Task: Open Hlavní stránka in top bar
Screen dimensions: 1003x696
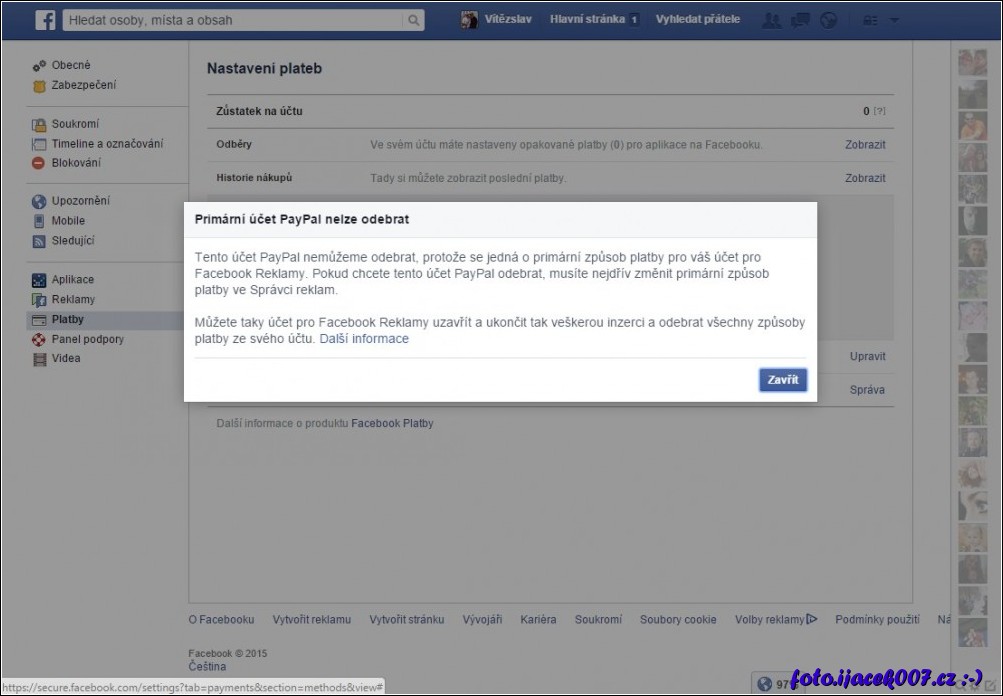Action: point(587,19)
